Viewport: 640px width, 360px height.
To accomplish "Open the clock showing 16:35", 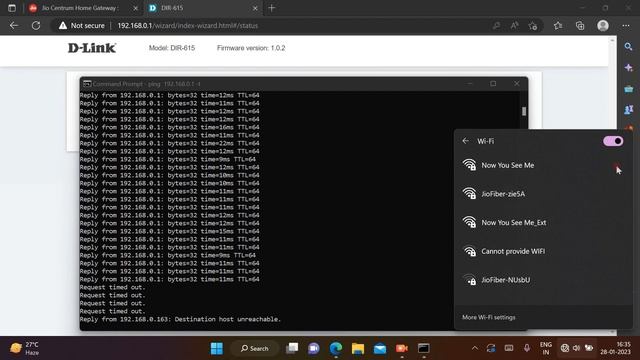I will (615, 348).
